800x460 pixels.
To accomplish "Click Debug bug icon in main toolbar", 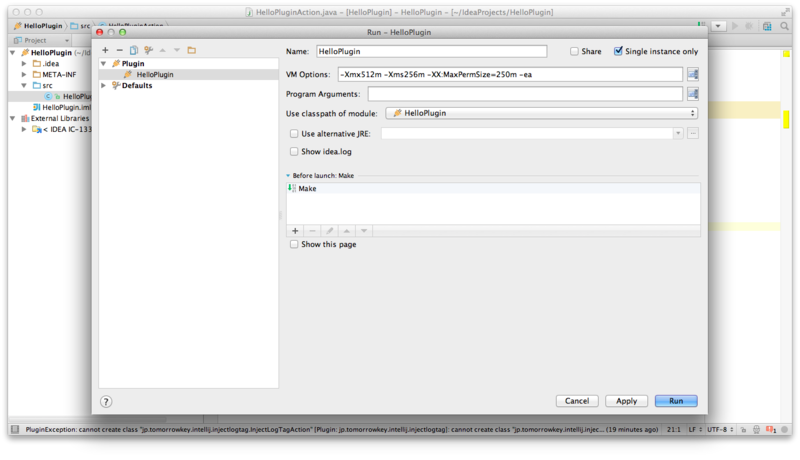I will (749, 26).
